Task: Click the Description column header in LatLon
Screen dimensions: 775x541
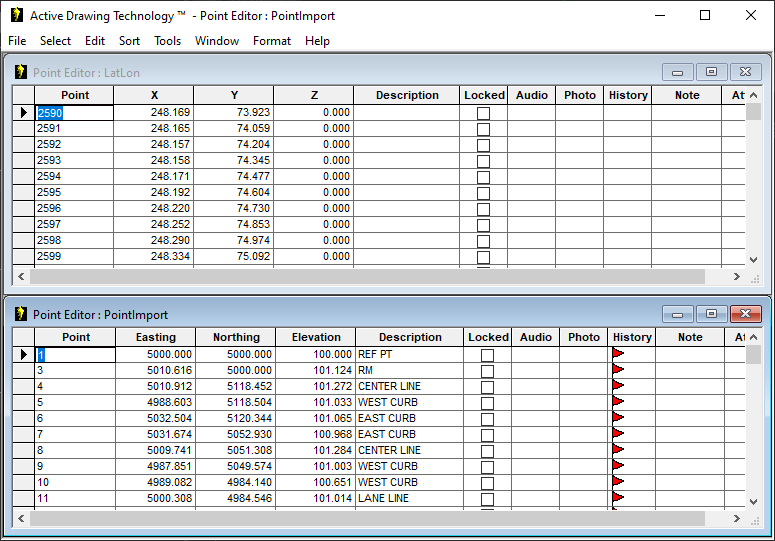Action: click(407, 95)
